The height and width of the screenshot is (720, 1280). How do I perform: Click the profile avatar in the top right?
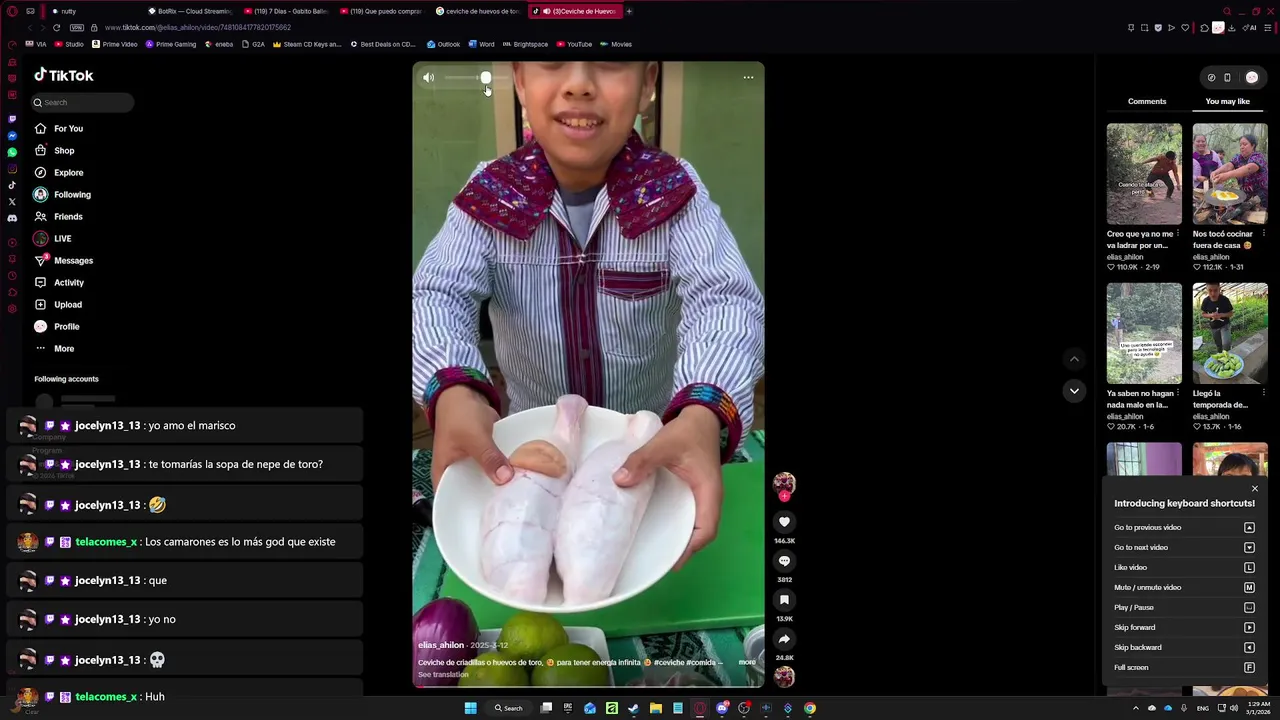click(x=1251, y=77)
